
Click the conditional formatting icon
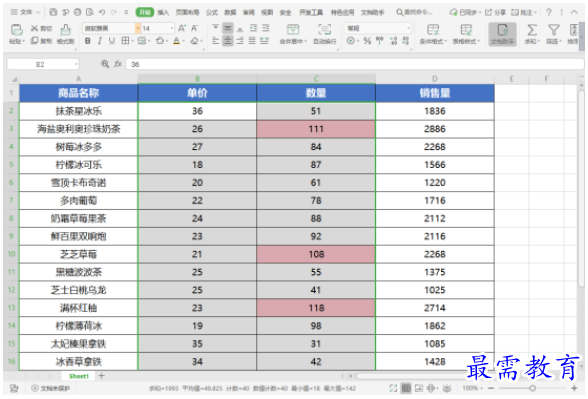[433, 30]
